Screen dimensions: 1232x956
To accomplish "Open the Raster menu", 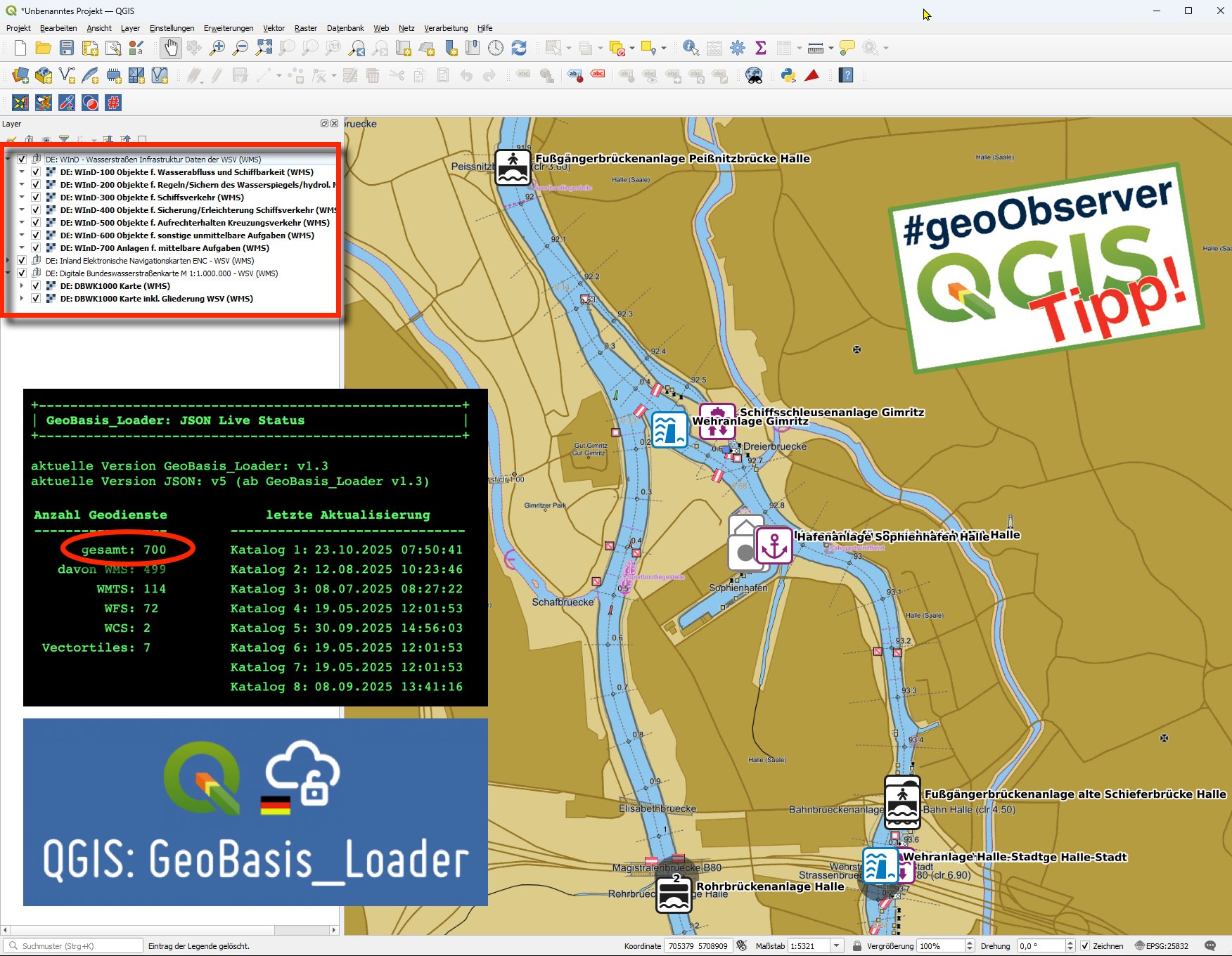I will point(305,28).
